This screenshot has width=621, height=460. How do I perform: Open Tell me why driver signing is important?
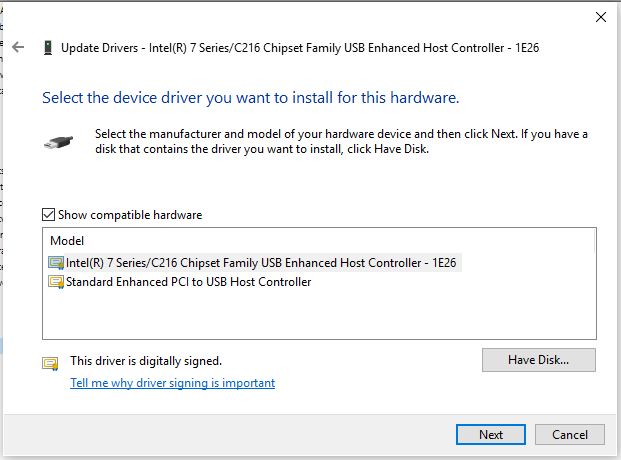coord(173,383)
